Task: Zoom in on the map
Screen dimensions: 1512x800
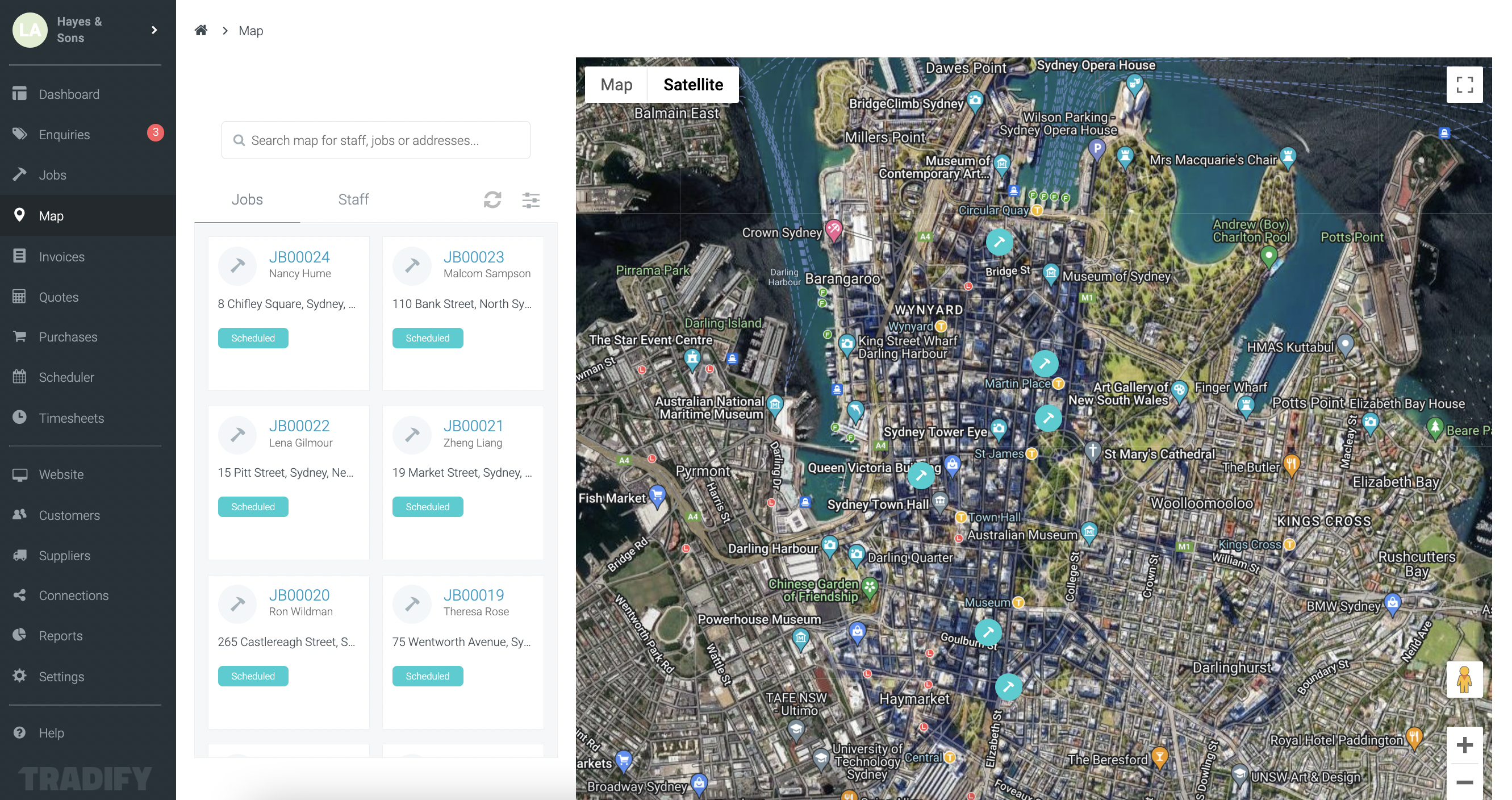Action: [x=1464, y=745]
